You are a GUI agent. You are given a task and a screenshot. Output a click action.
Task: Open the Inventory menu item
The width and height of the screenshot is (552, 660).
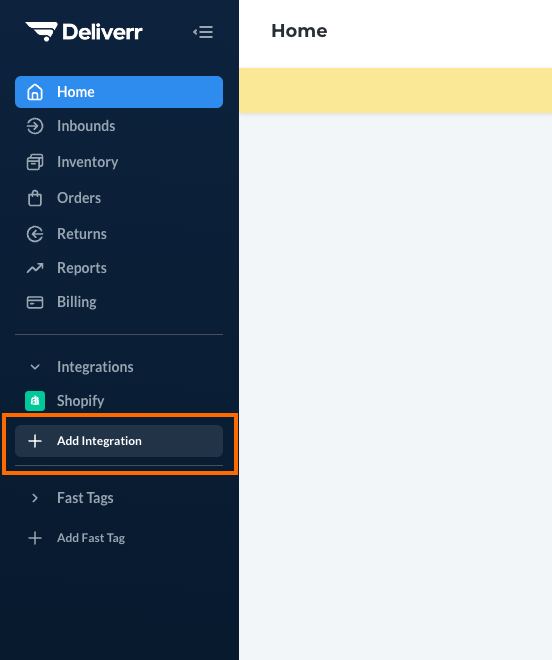coord(119,162)
